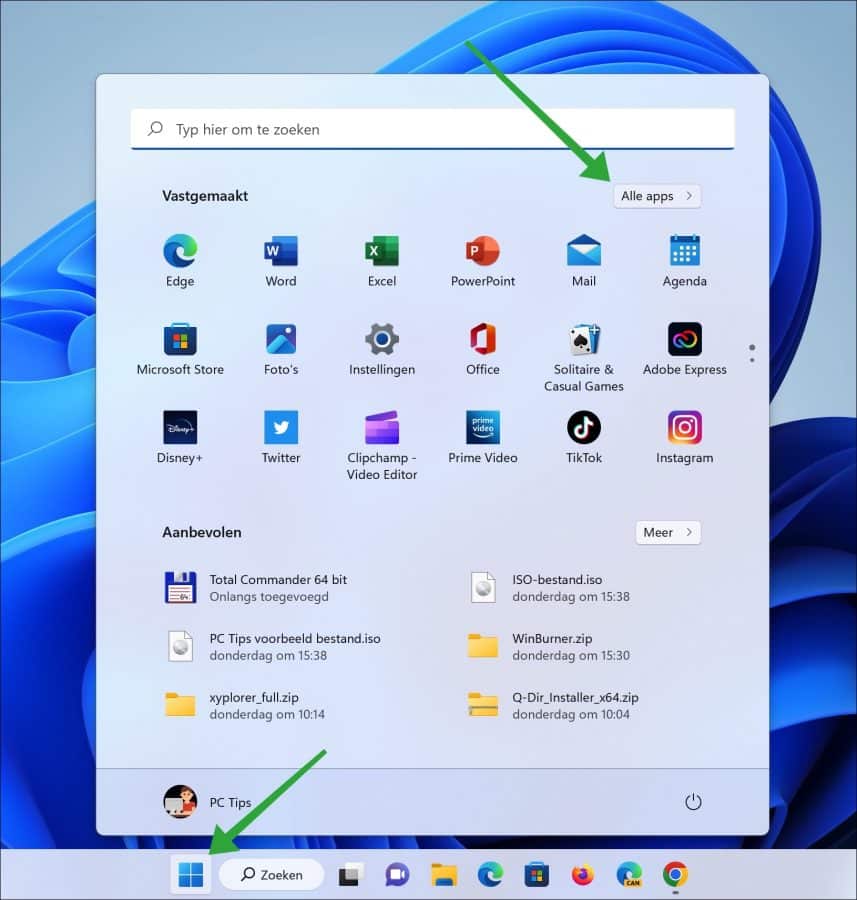Viewport: 857px width, 900px height.
Task: Open the PC Tips user account menu
Action: point(208,802)
